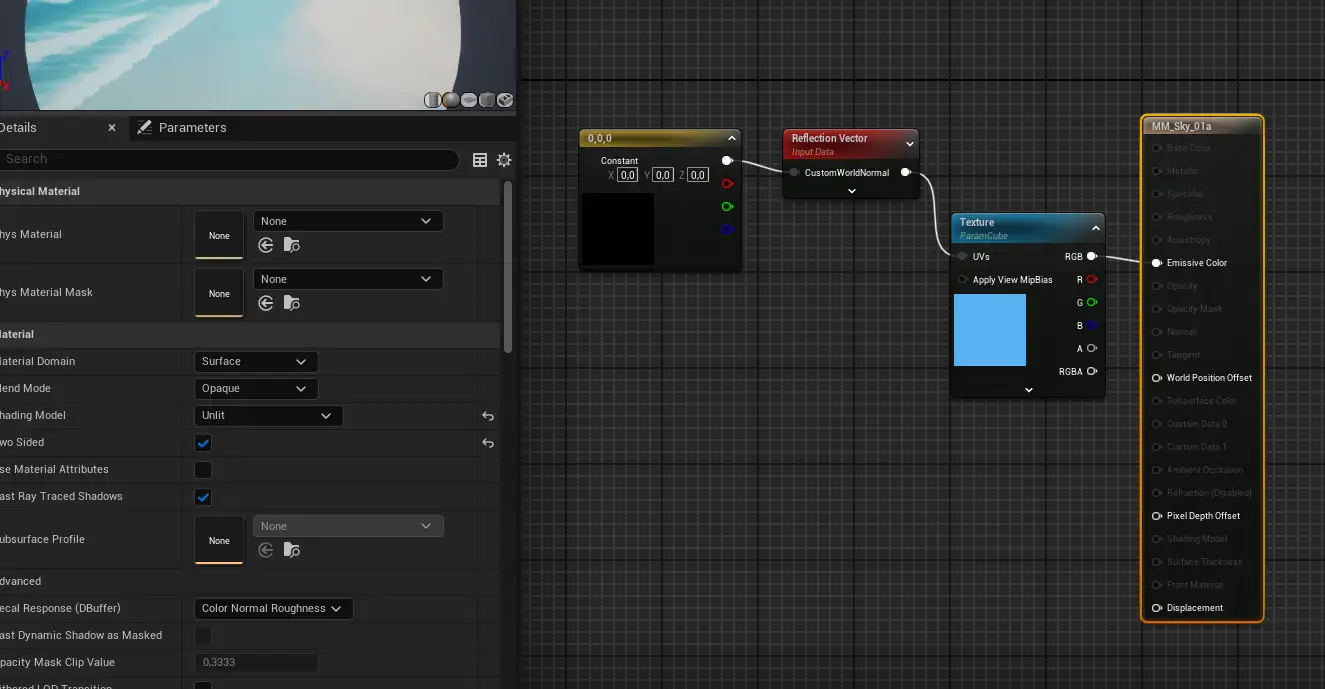This screenshot has width=1325, height=689.
Task: Use selected asset for Phys Material Mask
Action: [266, 303]
